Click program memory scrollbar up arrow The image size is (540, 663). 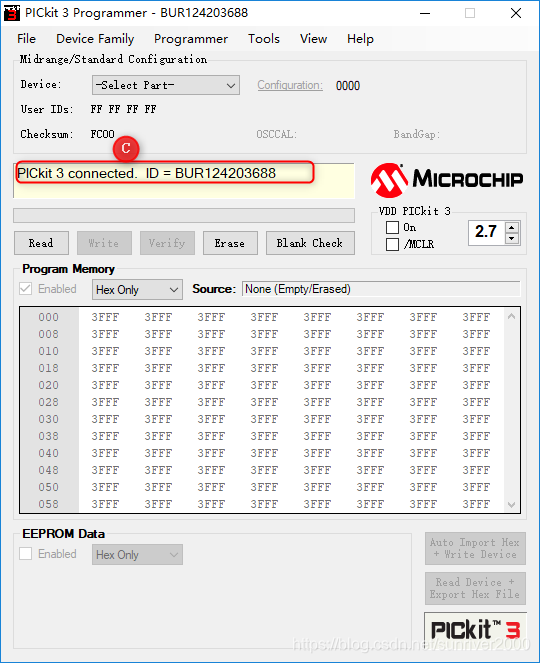(512, 316)
